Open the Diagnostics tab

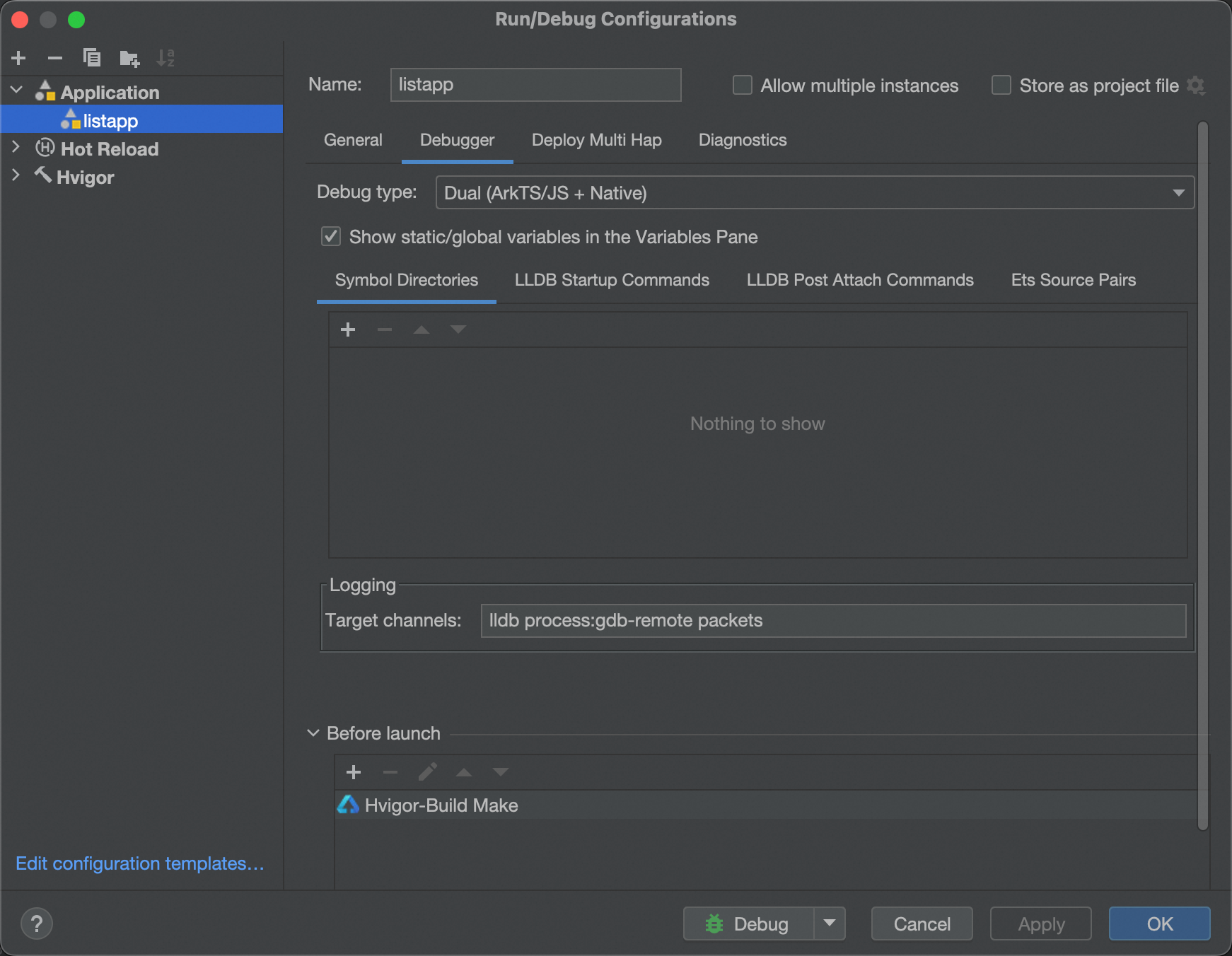[743, 140]
